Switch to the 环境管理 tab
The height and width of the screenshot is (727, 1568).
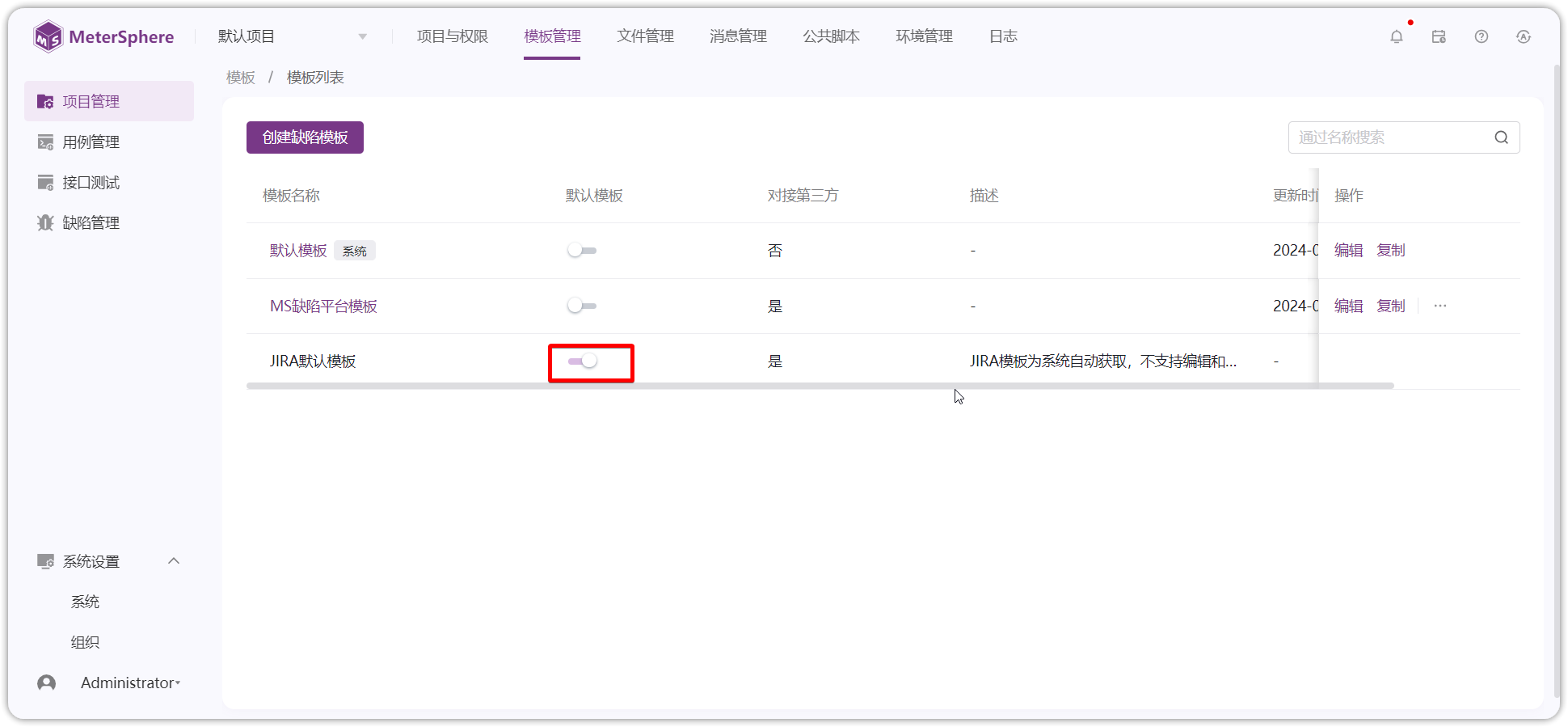click(x=924, y=36)
